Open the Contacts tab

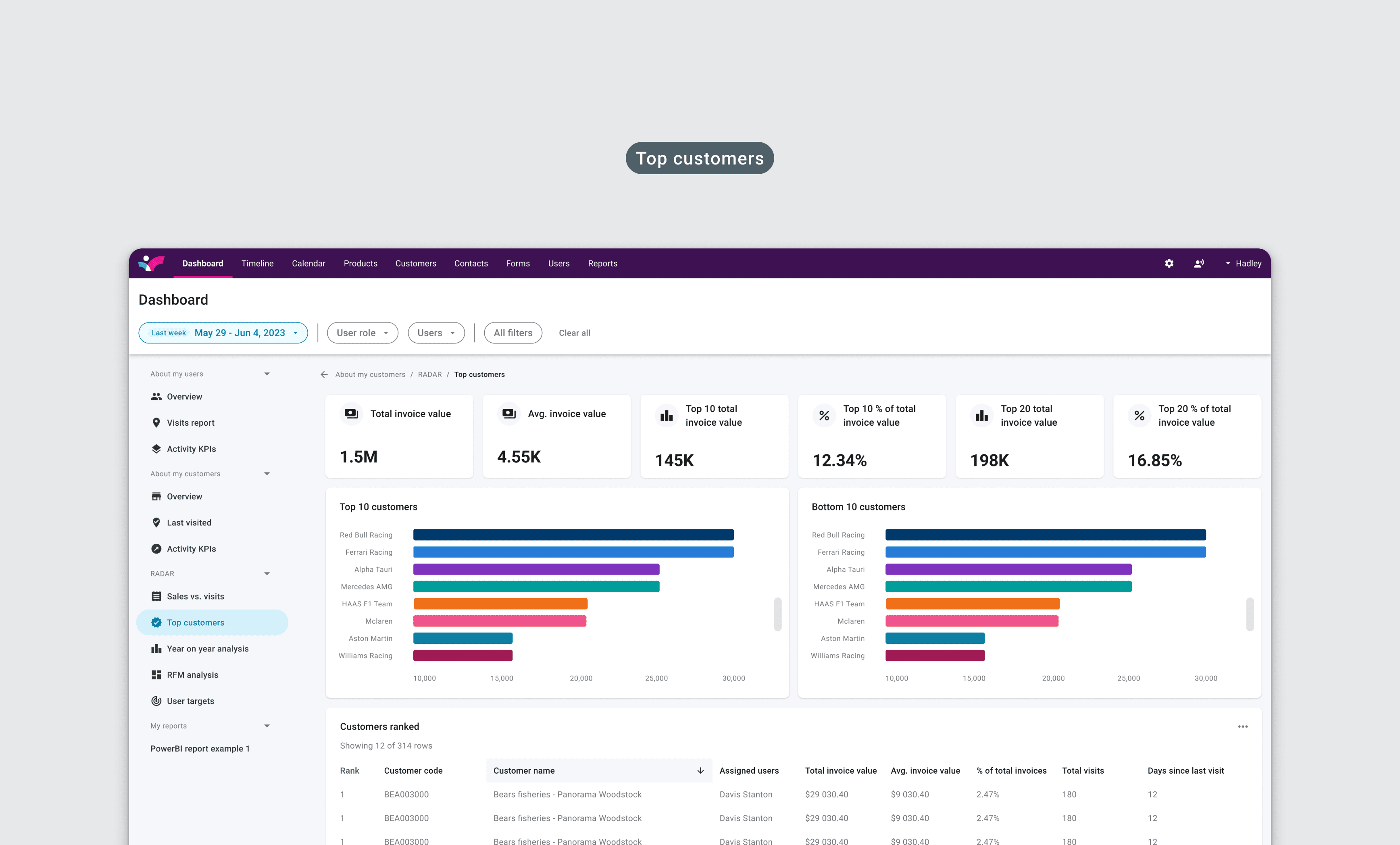(471, 264)
